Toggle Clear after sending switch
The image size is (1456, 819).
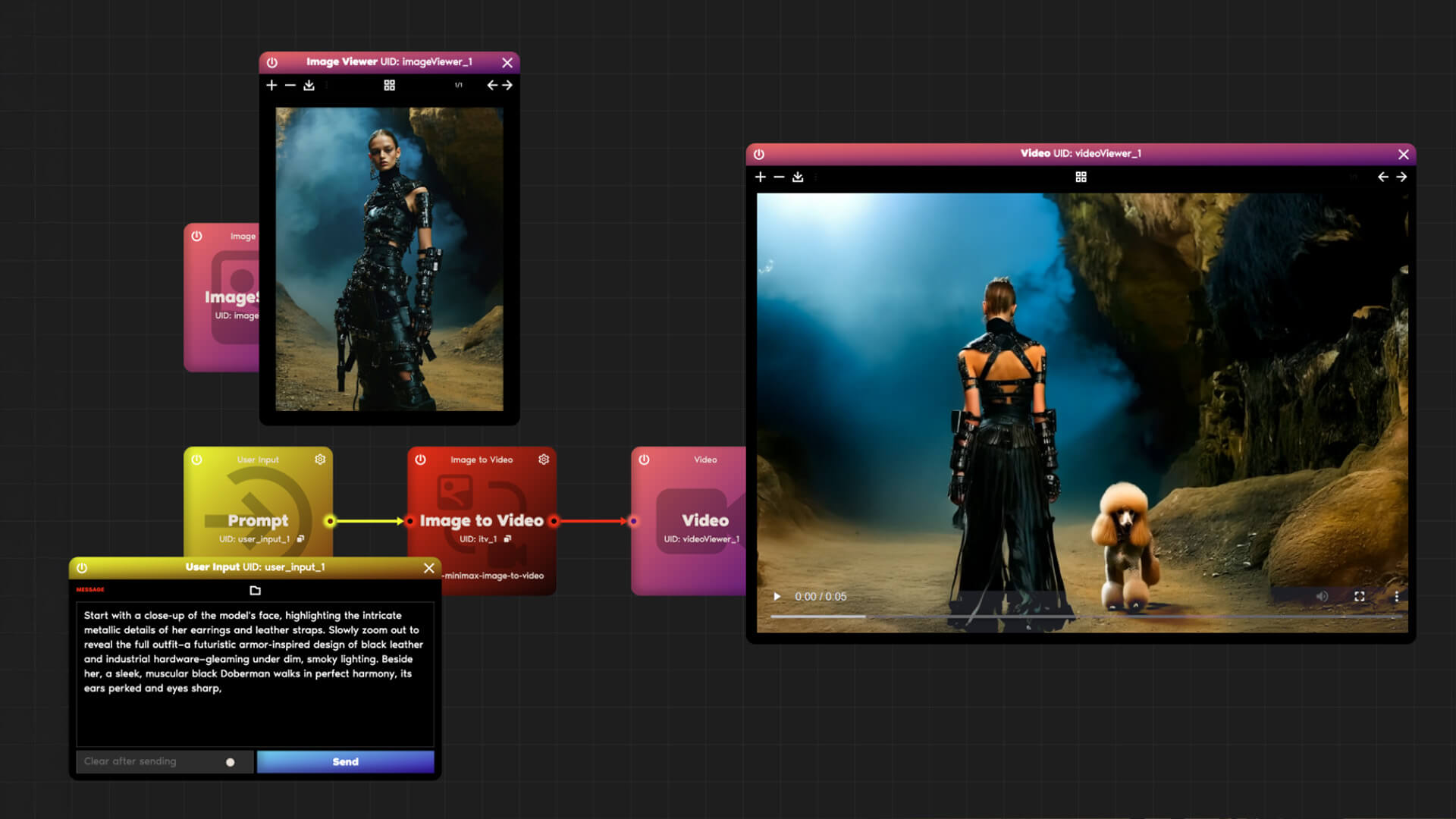(230, 762)
